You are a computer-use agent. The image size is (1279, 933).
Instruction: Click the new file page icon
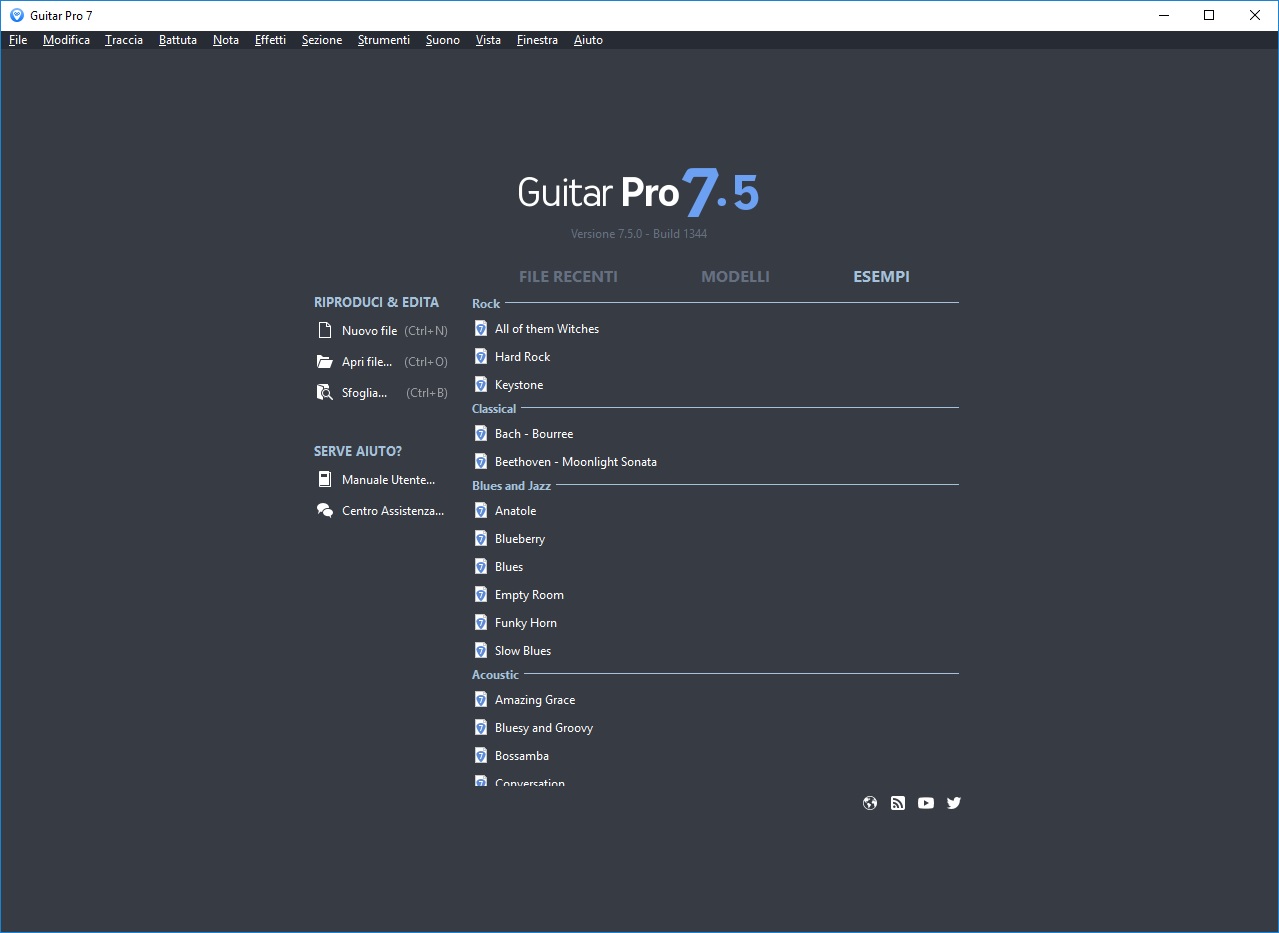[x=324, y=330]
